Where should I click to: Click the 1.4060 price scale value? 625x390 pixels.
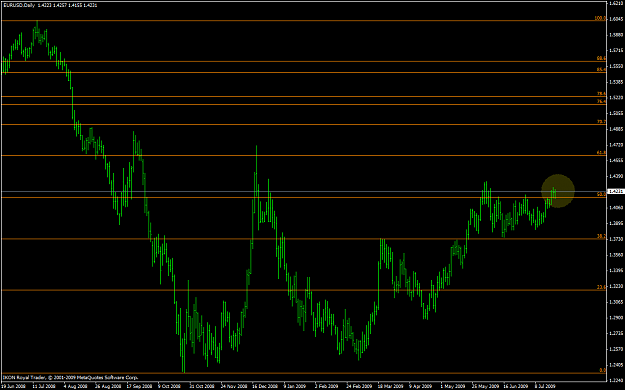[616, 207]
